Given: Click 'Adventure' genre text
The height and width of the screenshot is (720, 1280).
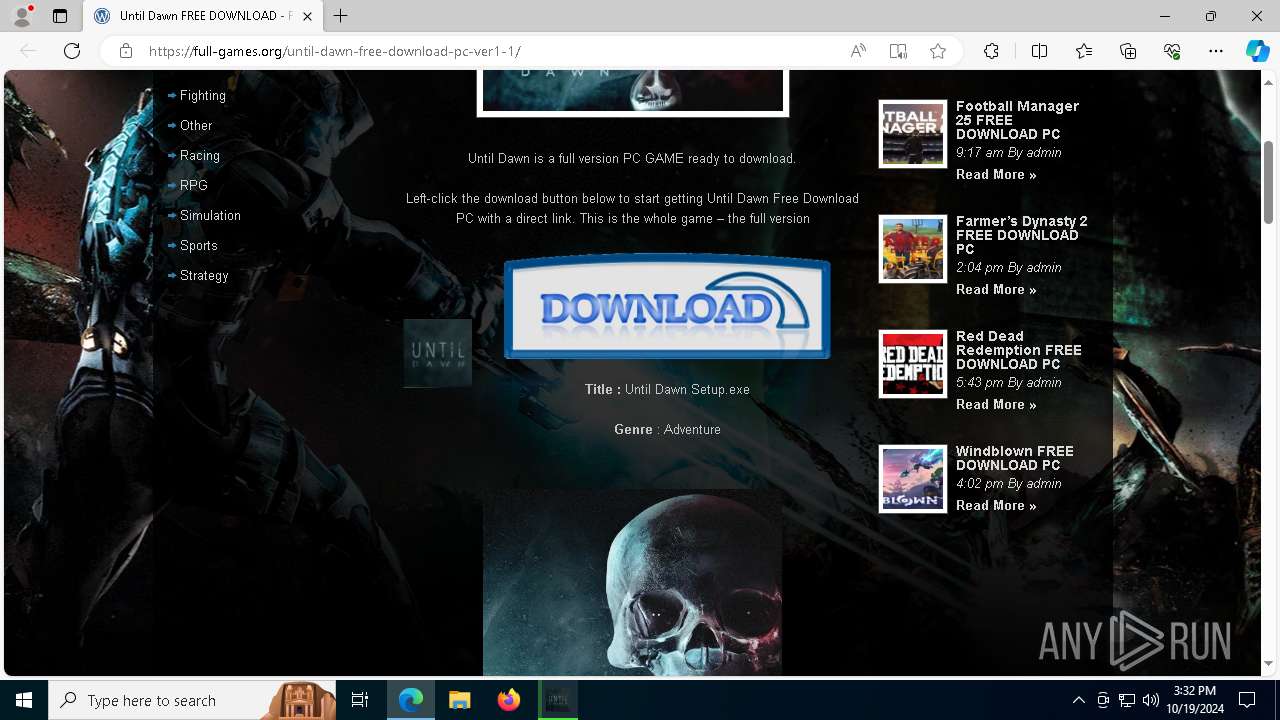Looking at the screenshot, I should (x=692, y=430).
